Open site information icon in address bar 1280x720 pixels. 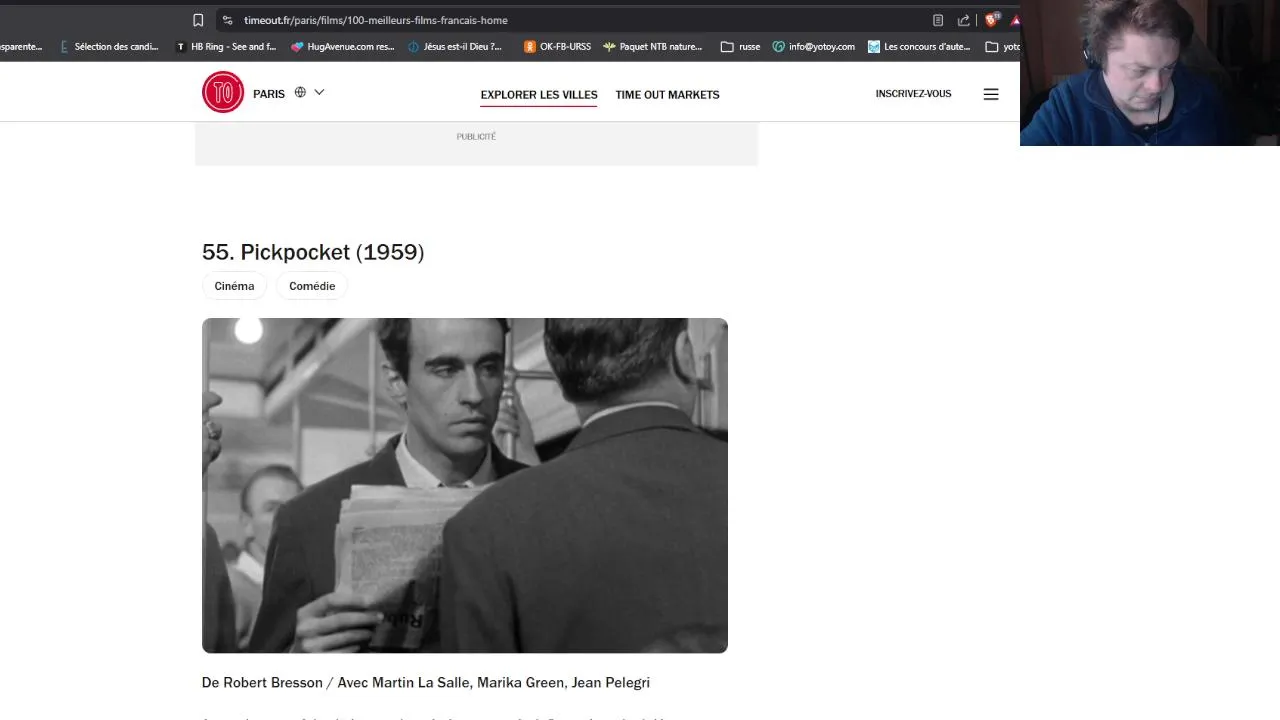[228, 20]
